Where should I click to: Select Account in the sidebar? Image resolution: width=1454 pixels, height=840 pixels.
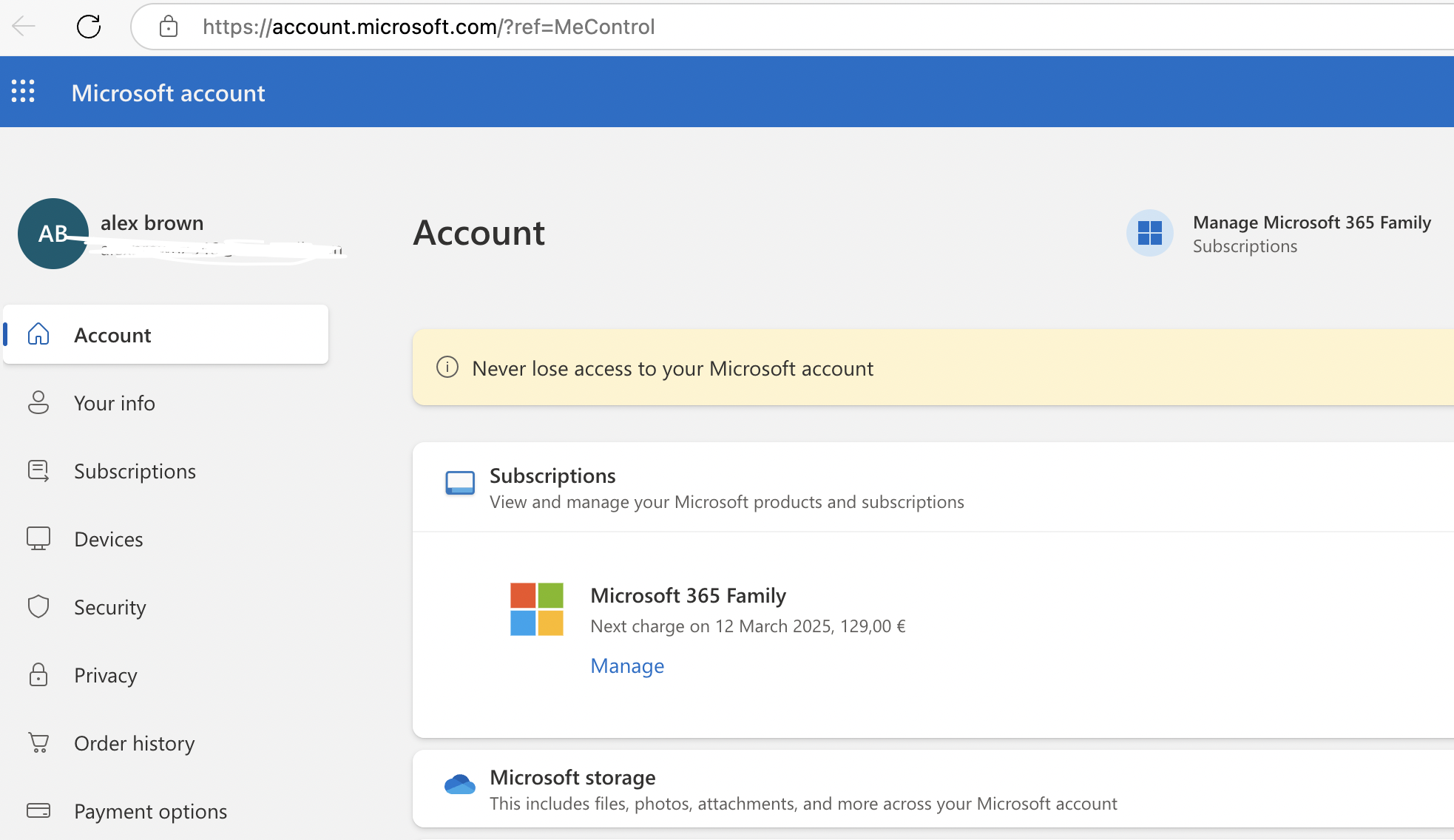click(x=166, y=334)
